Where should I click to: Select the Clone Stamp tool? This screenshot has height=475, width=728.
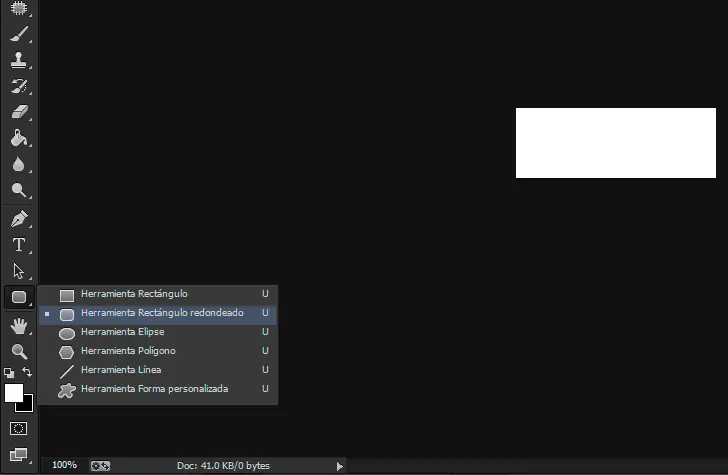[x=19, y=60]
